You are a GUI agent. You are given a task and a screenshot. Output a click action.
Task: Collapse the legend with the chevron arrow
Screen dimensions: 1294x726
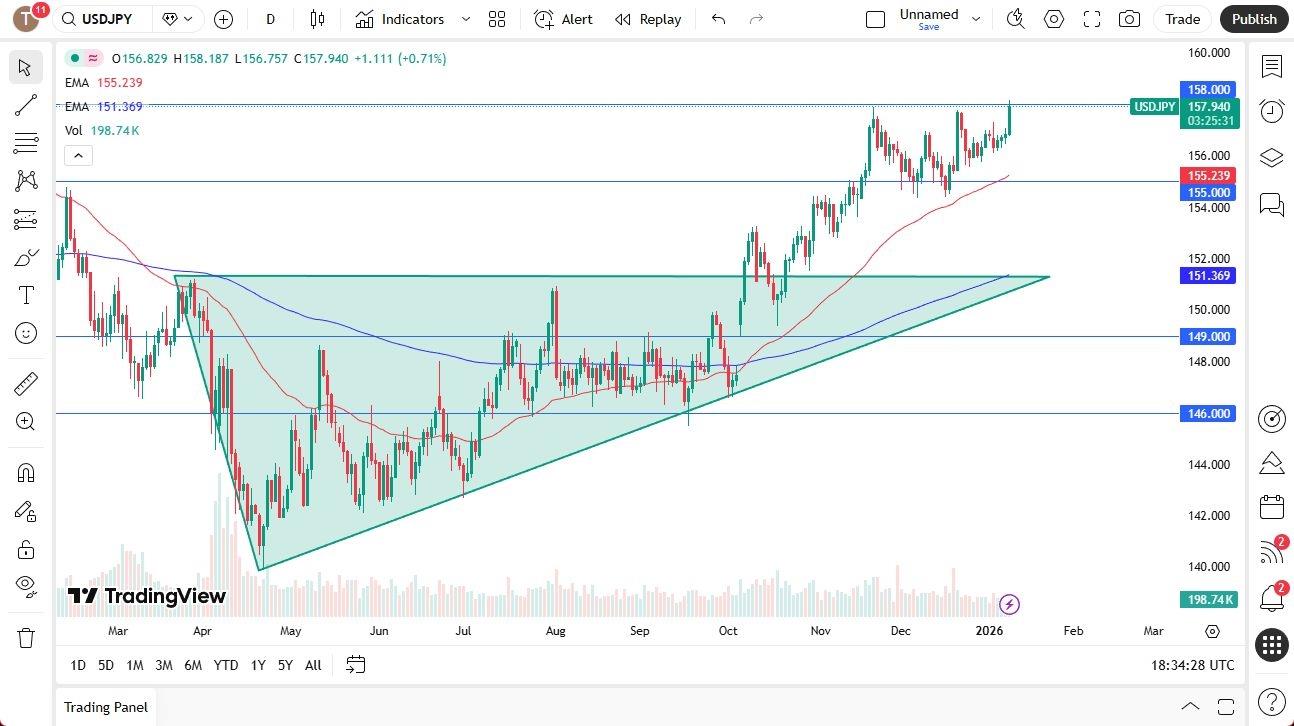point(78,155)
